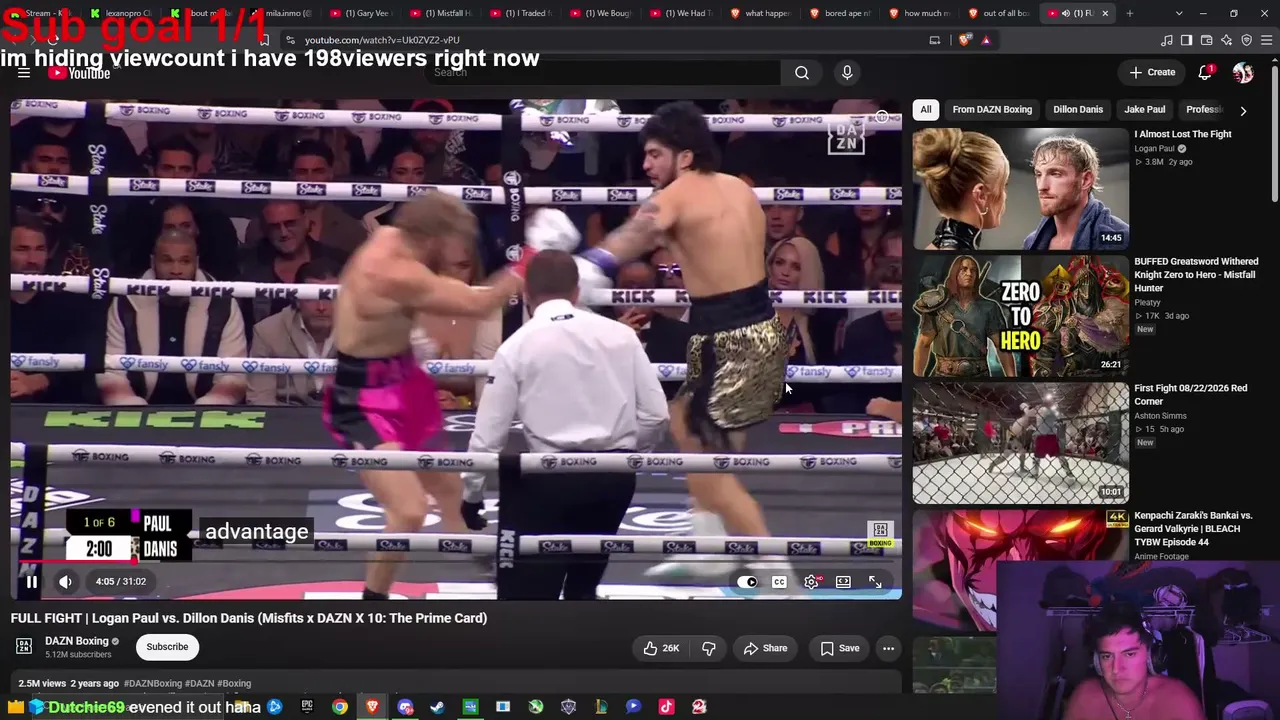The height and width of the screenshot is (720, 1280).
Task: Toggle the autoplay switch in the player
Action: [x=747, y=582]
